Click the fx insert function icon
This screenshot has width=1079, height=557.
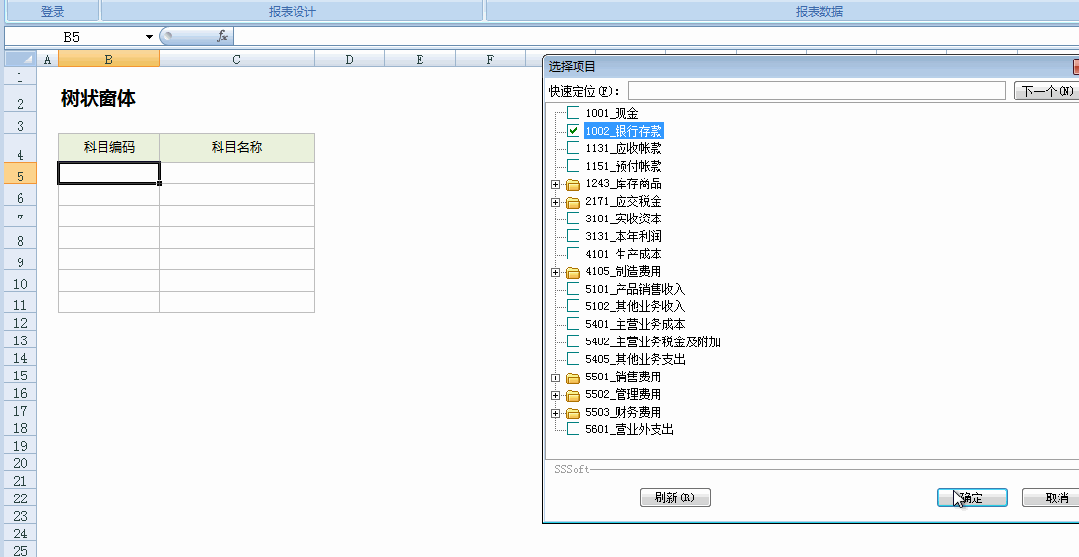pos(222,36)
